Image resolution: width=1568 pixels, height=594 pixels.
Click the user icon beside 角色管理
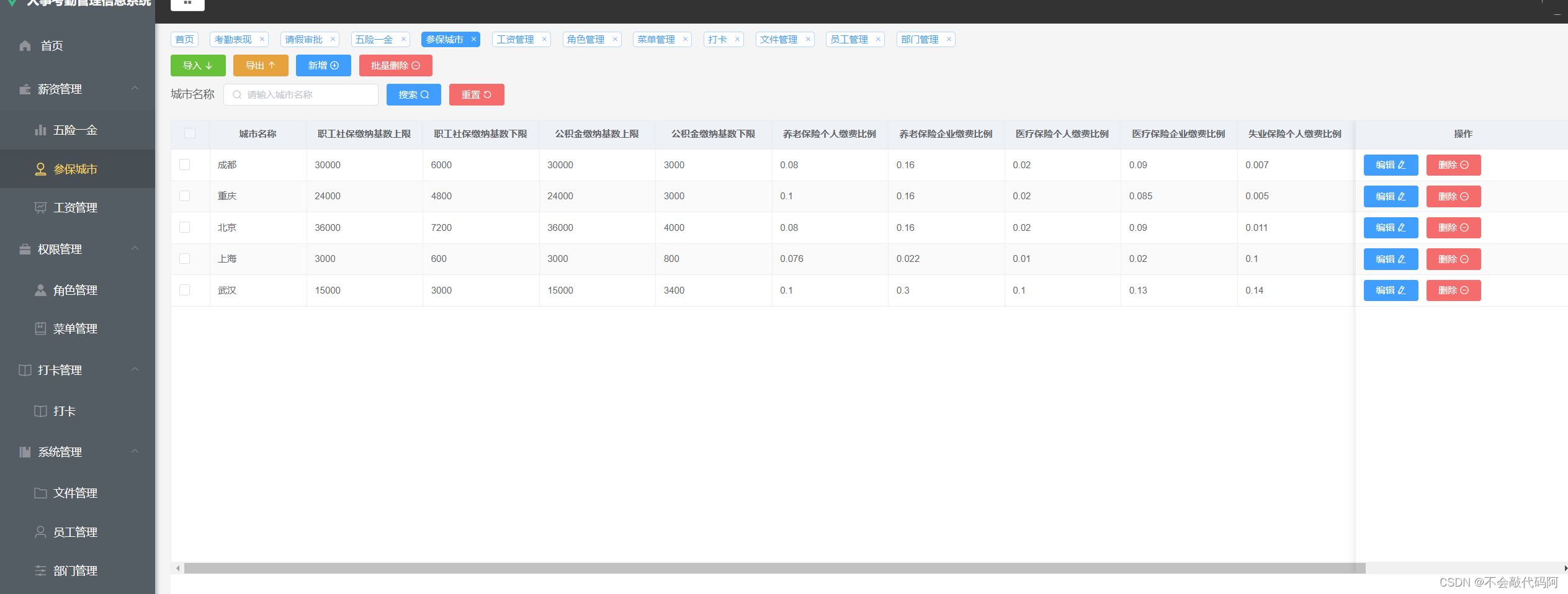[x=40, y=290]
